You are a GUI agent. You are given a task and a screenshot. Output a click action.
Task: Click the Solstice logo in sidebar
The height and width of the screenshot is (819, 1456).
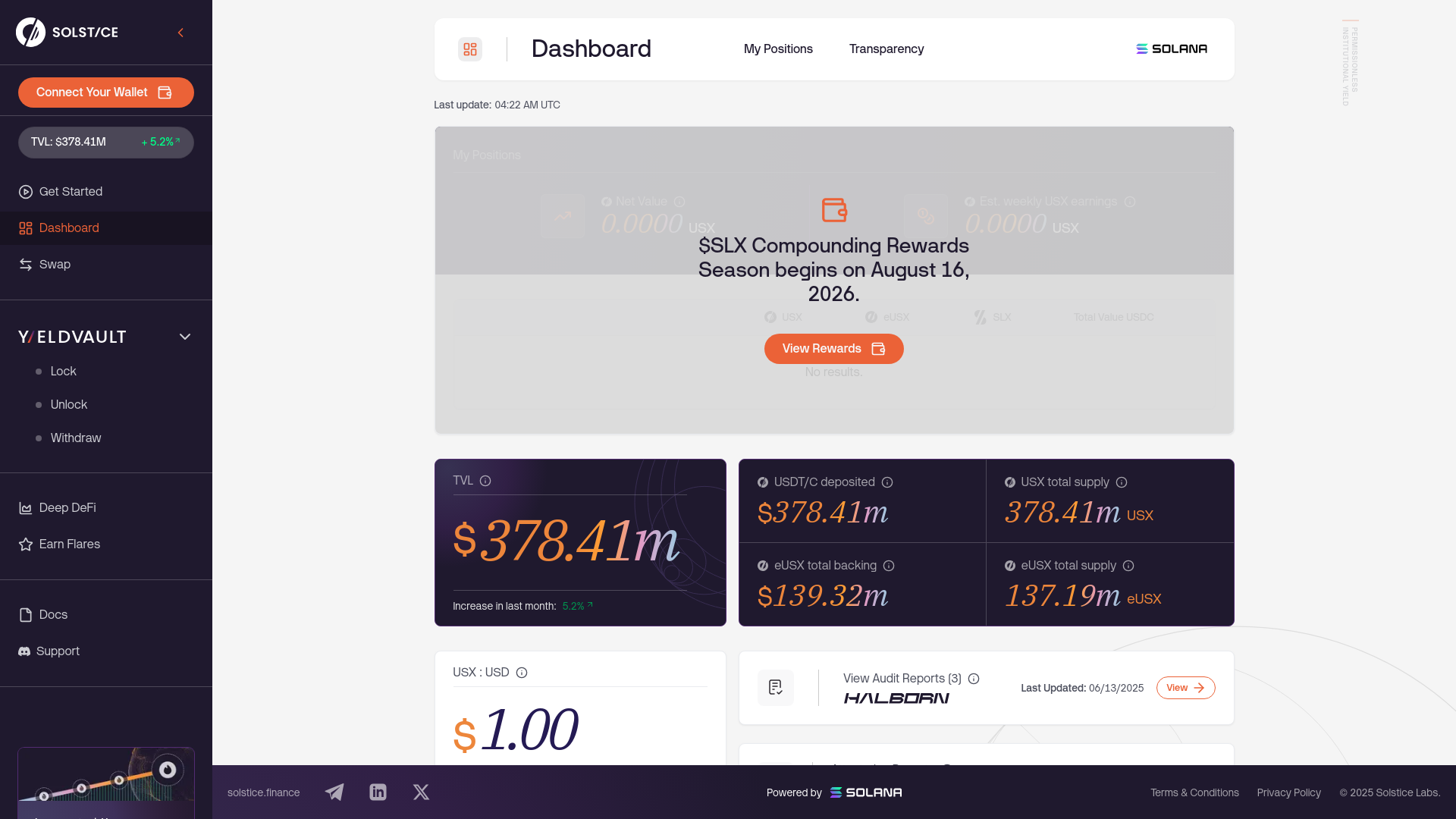(67, 32)
